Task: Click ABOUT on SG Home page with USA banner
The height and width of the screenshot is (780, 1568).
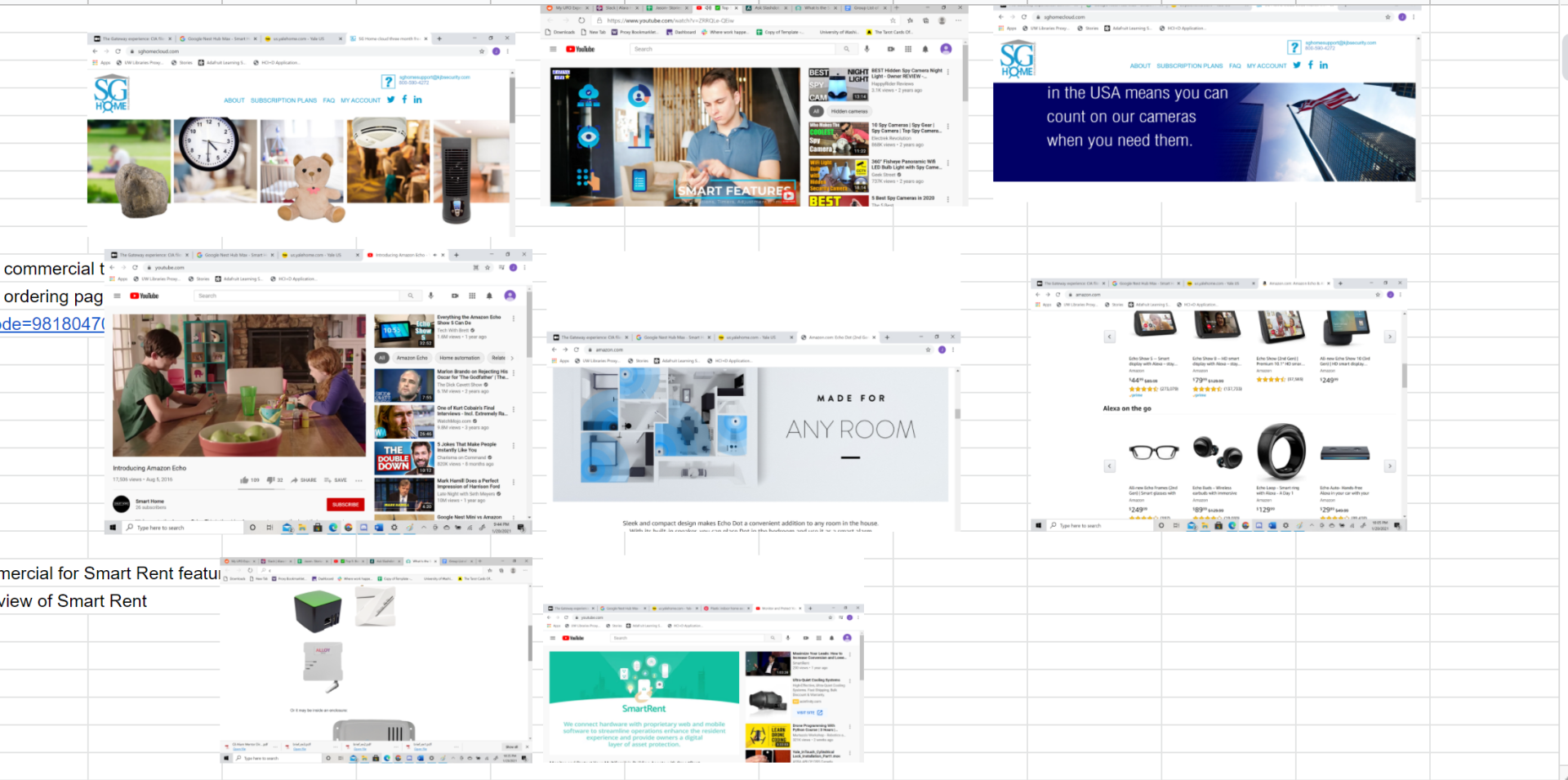Action: coord(1140,66)
